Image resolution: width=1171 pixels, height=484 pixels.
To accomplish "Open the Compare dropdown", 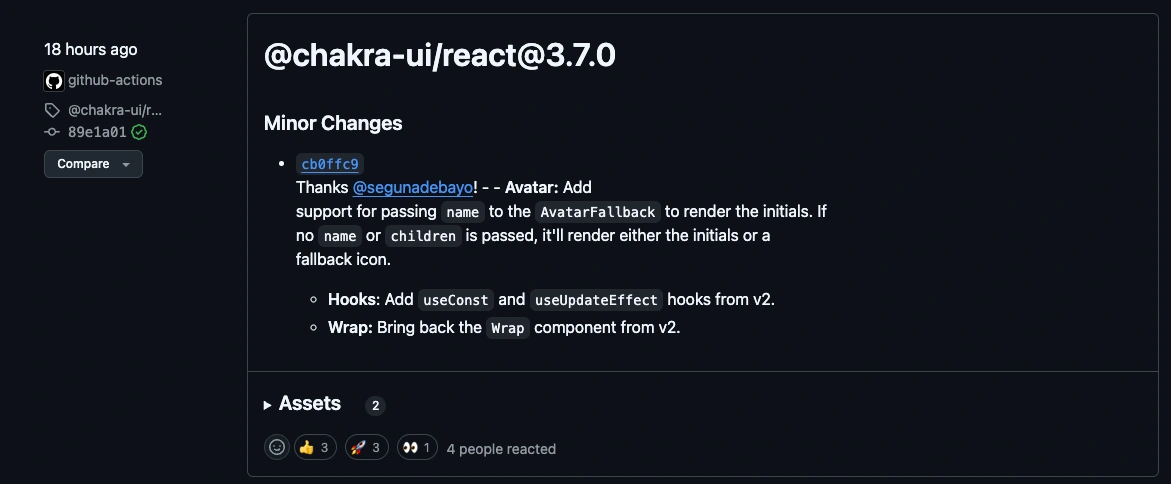I will pos(93,164).
